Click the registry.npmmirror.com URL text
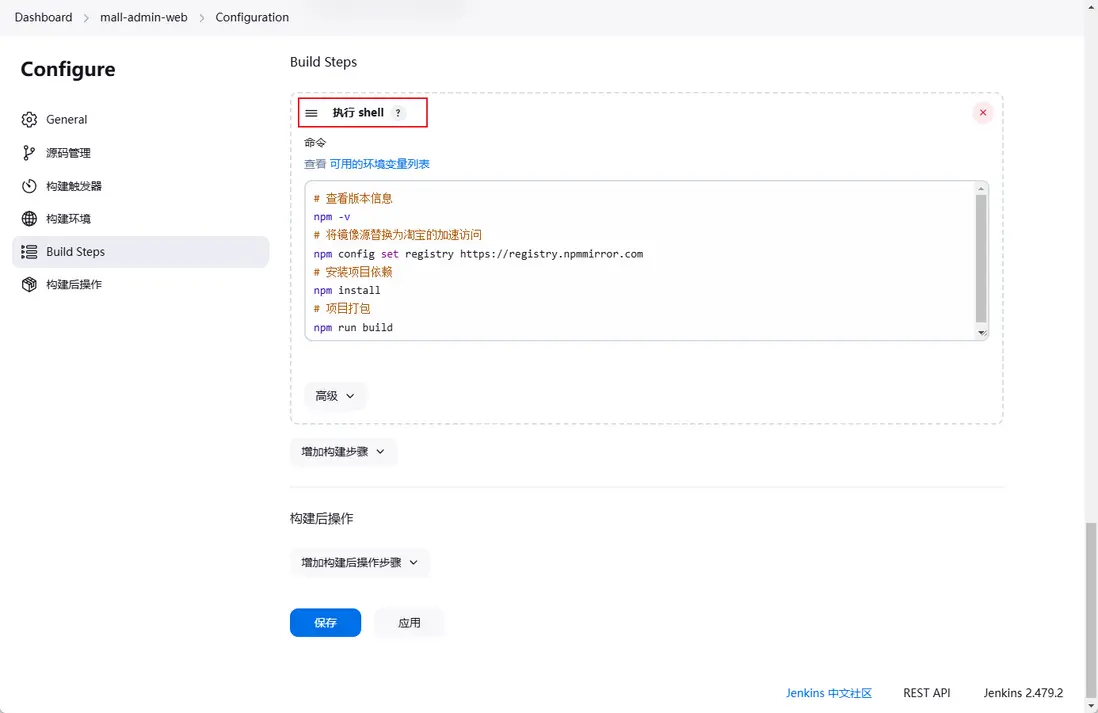The width and height of the screenshot is (1098, 713). click(551, 254)
